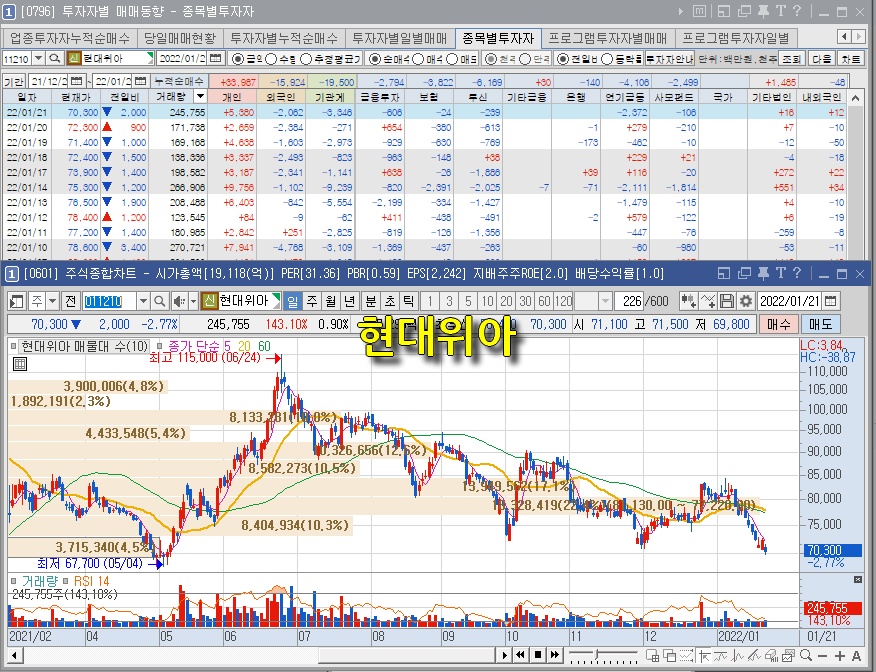Open the 투자자별일별매매 tab
Image resolution: width=876 pixels, height=672 pixels.
tap(400, 38)
